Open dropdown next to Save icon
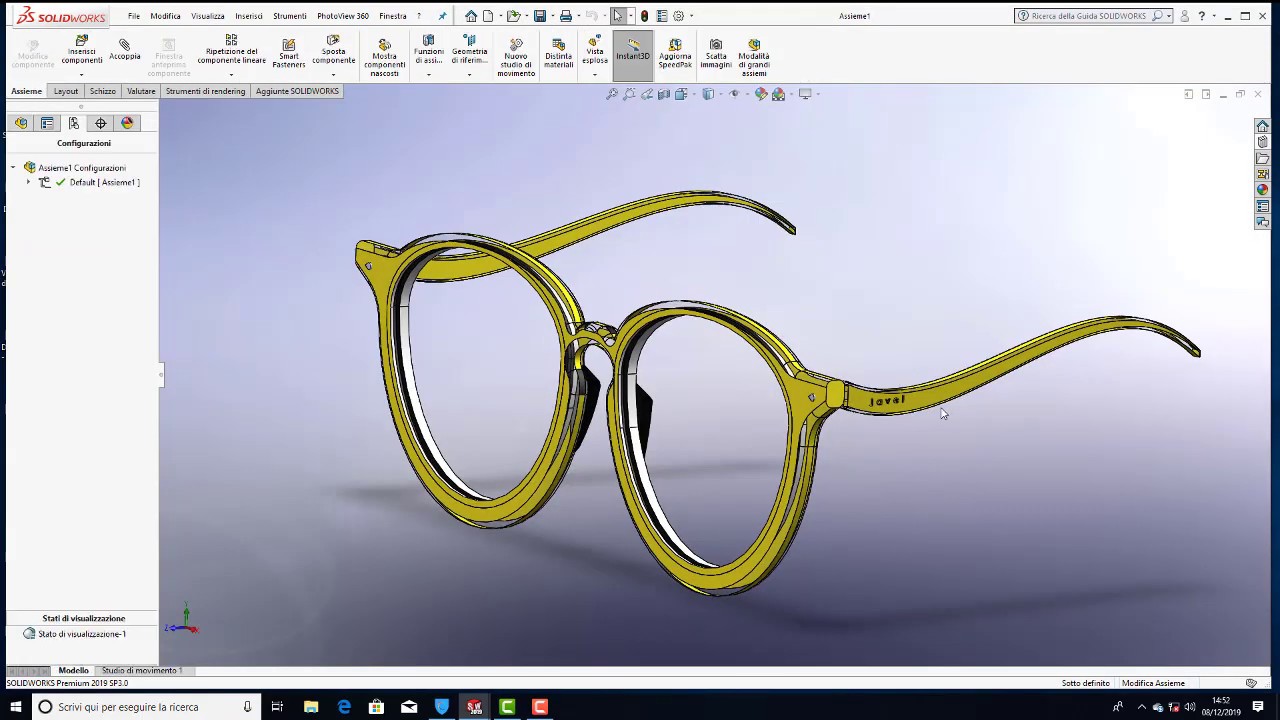This screenshot has width=1280, height=720. pos(552,16)
